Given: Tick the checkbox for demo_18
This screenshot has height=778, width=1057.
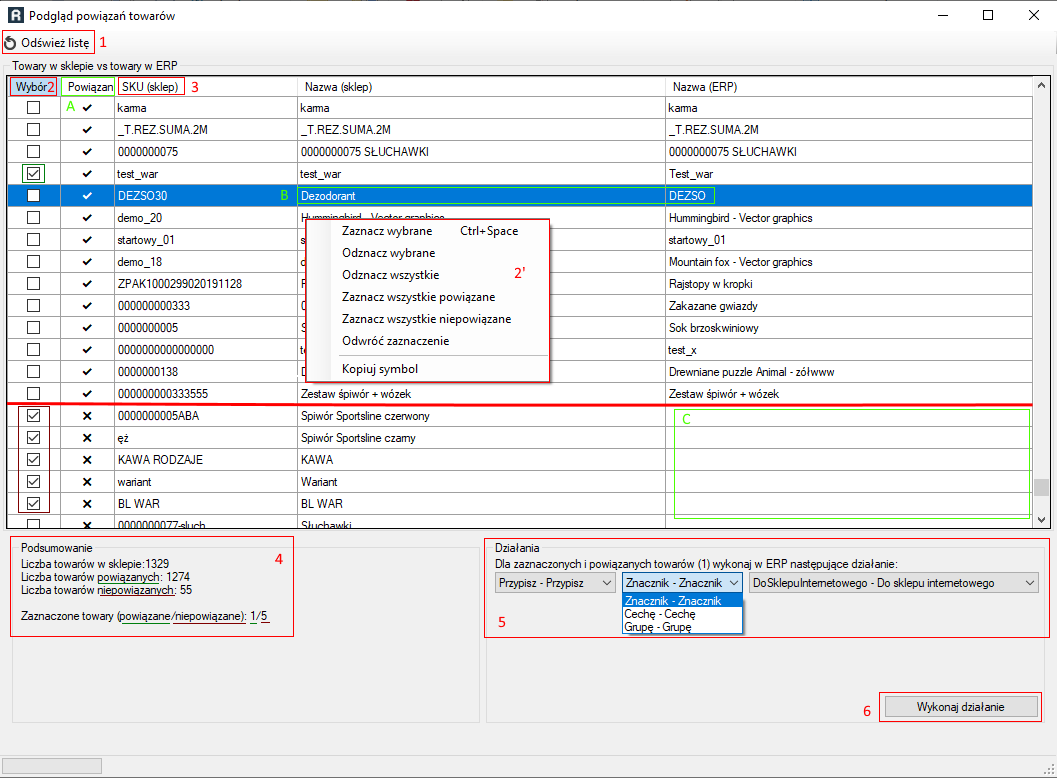Looking at the screenshot, I should tap(33, 262).
